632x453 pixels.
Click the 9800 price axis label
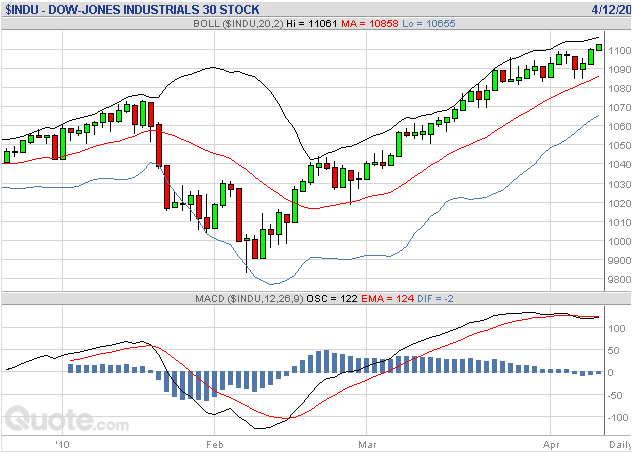pyautogui.click(x=620, y=280)
